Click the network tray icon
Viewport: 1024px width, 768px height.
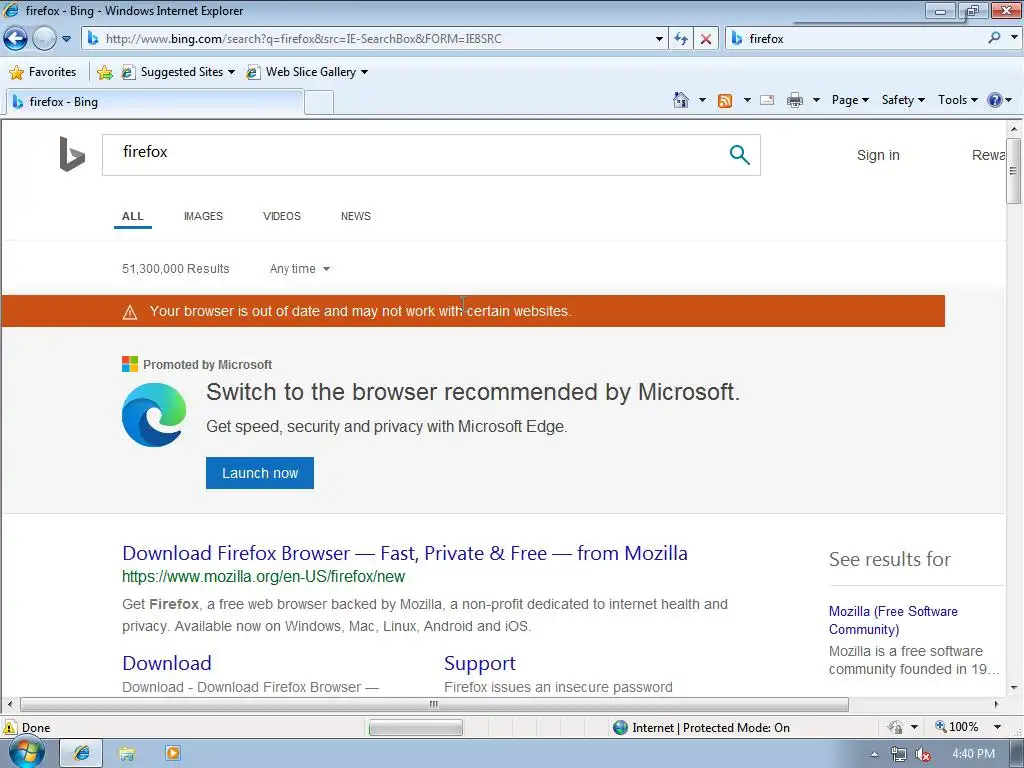pyautogui.click(x=899, y=754)
